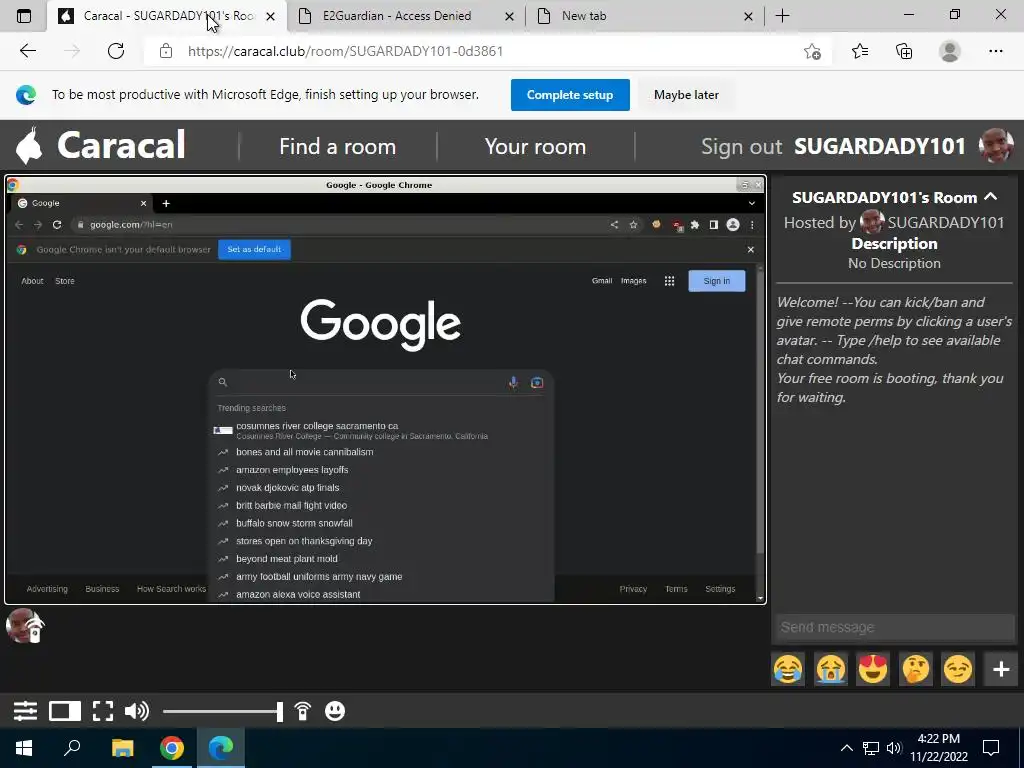This screenshot has width=1024, height=768.
Task: Send the smirking face emoji reaction
Action: (x=958, y=669)
